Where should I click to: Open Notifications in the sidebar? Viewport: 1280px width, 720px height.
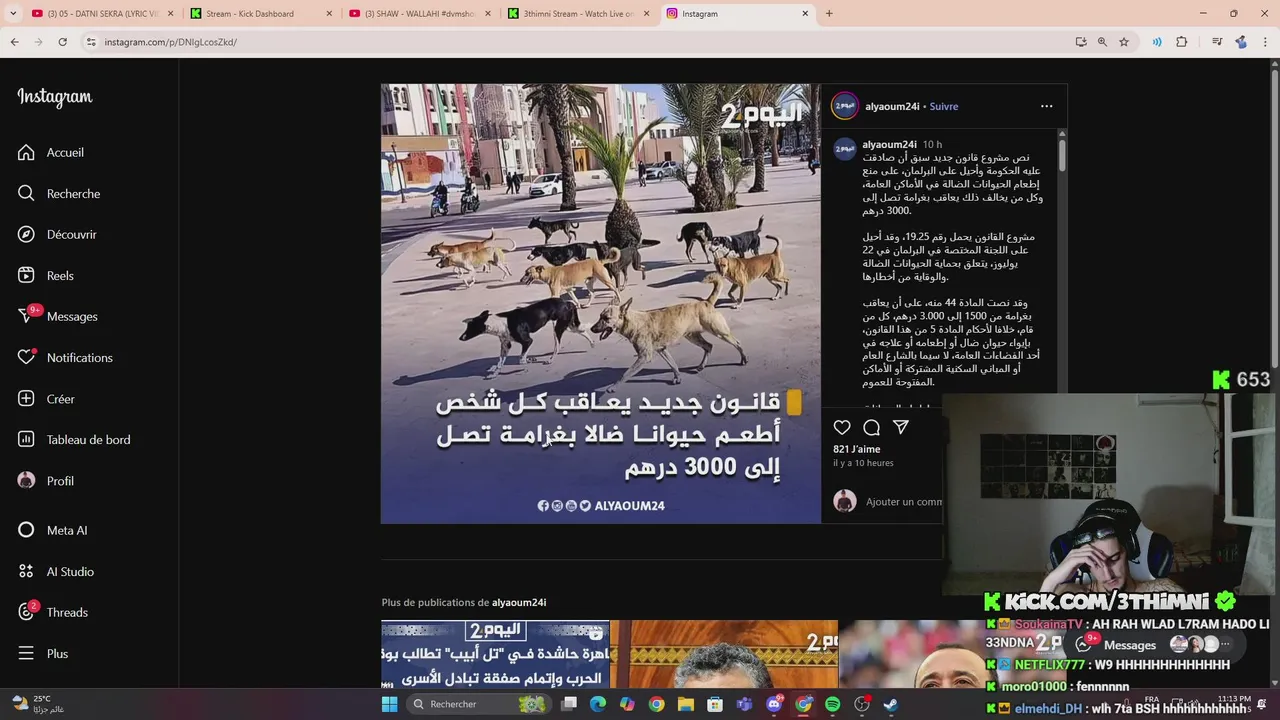(x=65, y=357)
